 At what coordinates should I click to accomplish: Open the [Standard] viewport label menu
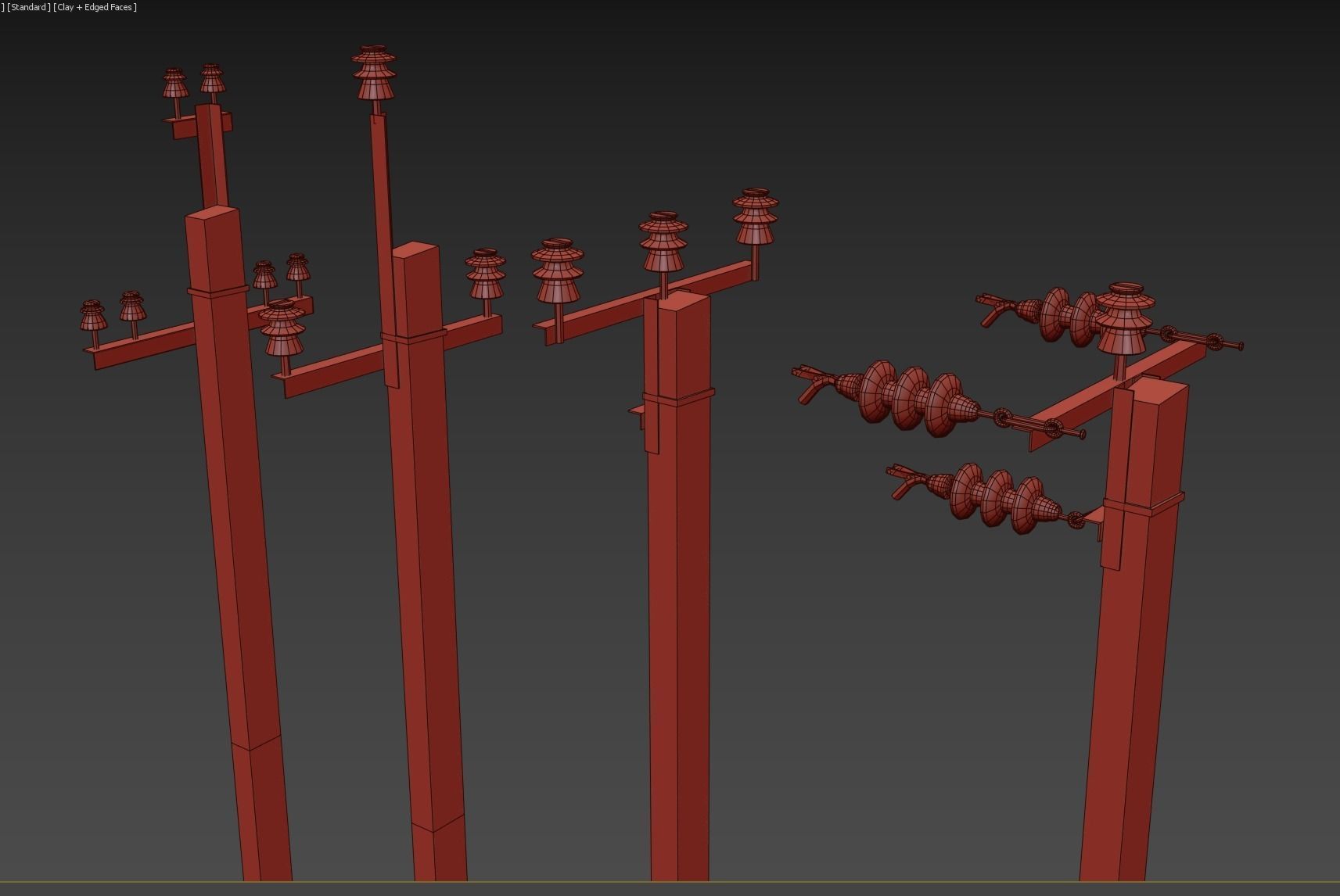(x=29, y=7)
